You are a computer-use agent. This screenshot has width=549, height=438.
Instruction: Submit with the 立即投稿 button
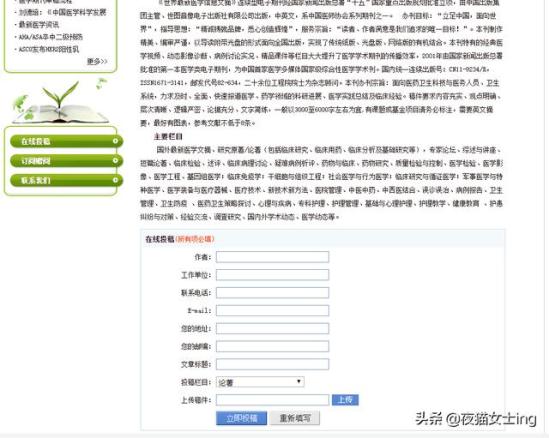tap(242, 418)
